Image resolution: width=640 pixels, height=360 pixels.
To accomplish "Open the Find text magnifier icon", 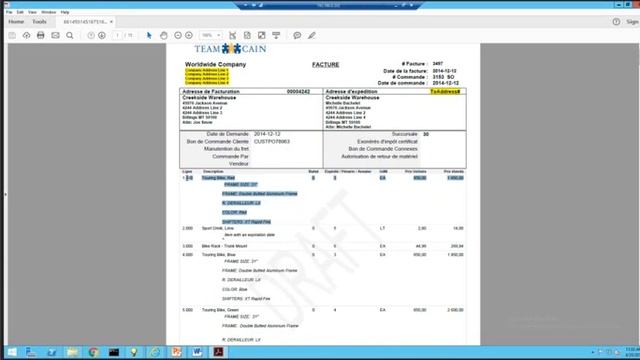I will point(70,36).
